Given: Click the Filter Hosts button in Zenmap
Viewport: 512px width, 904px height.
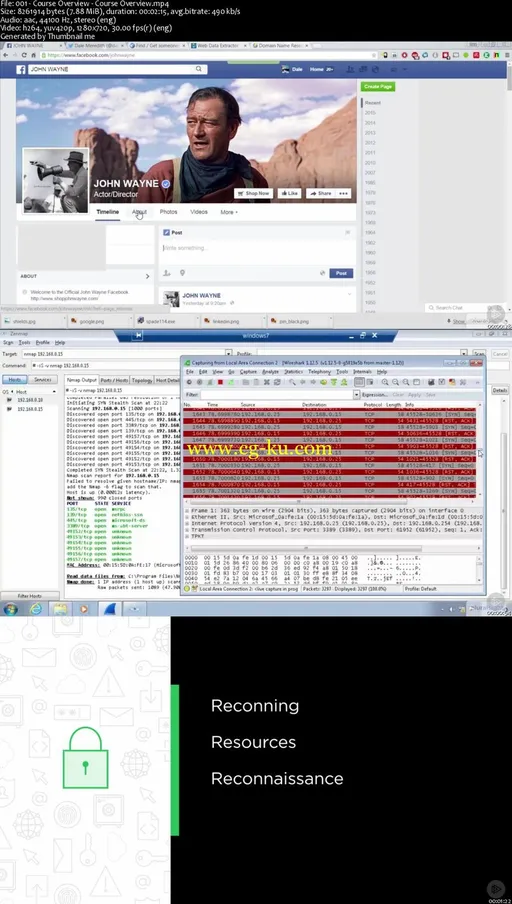Looking at the screenshot, I should tap(30, 596).
